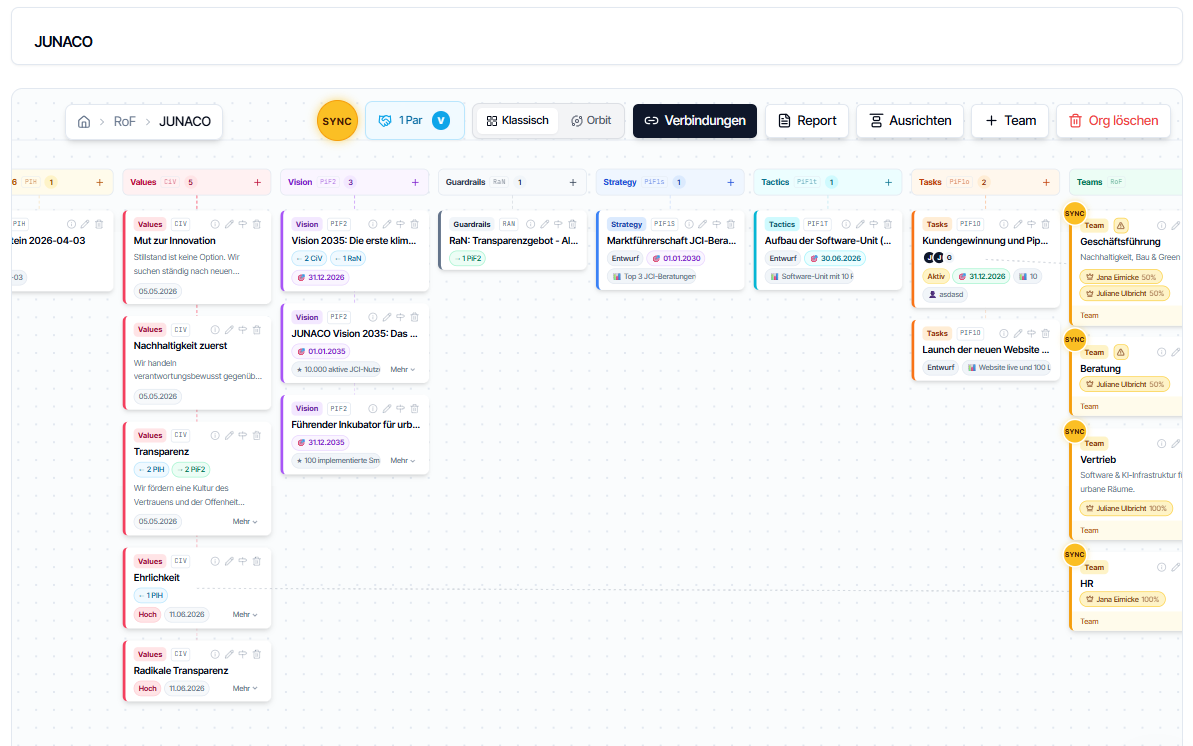
Task: Expand Mehr on the Ehrlichkeit card
Action: click(x=245, y=614)
